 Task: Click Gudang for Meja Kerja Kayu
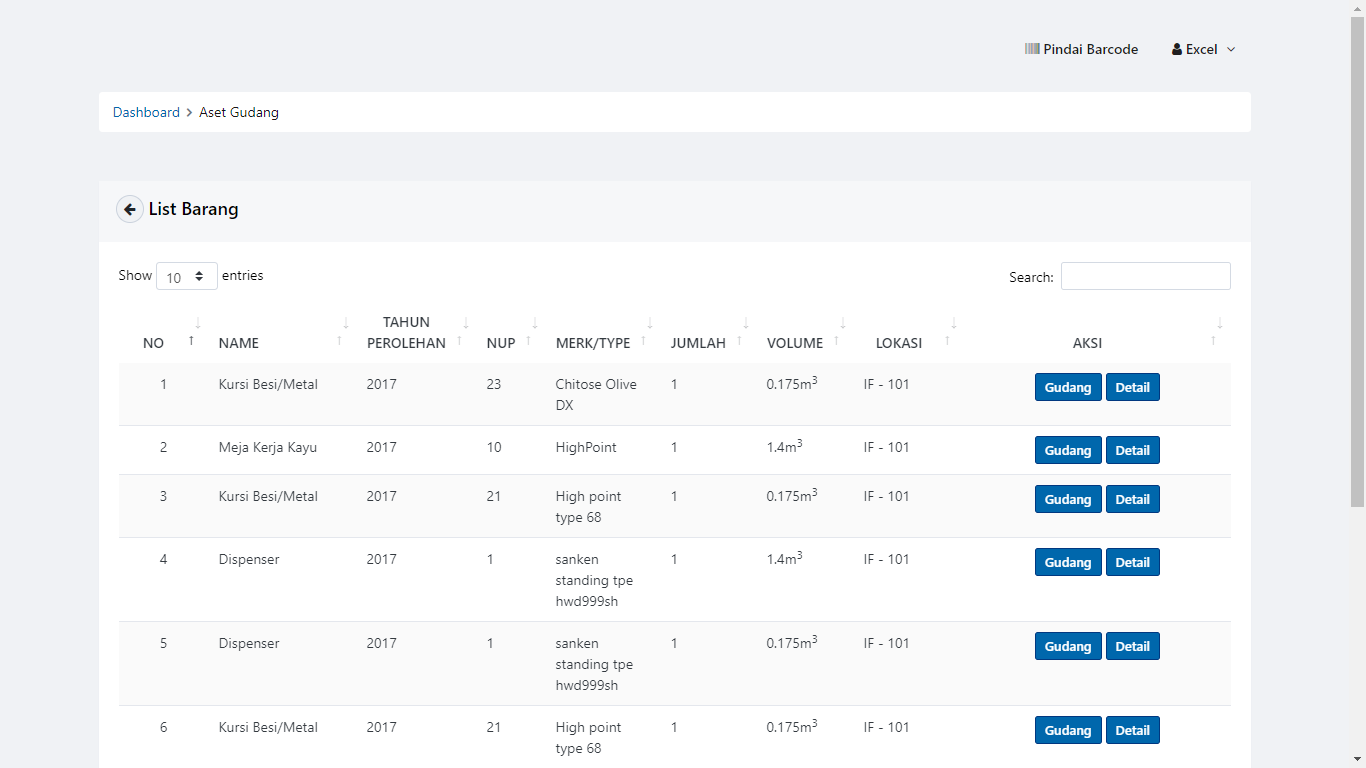[x=1068, y=450]
